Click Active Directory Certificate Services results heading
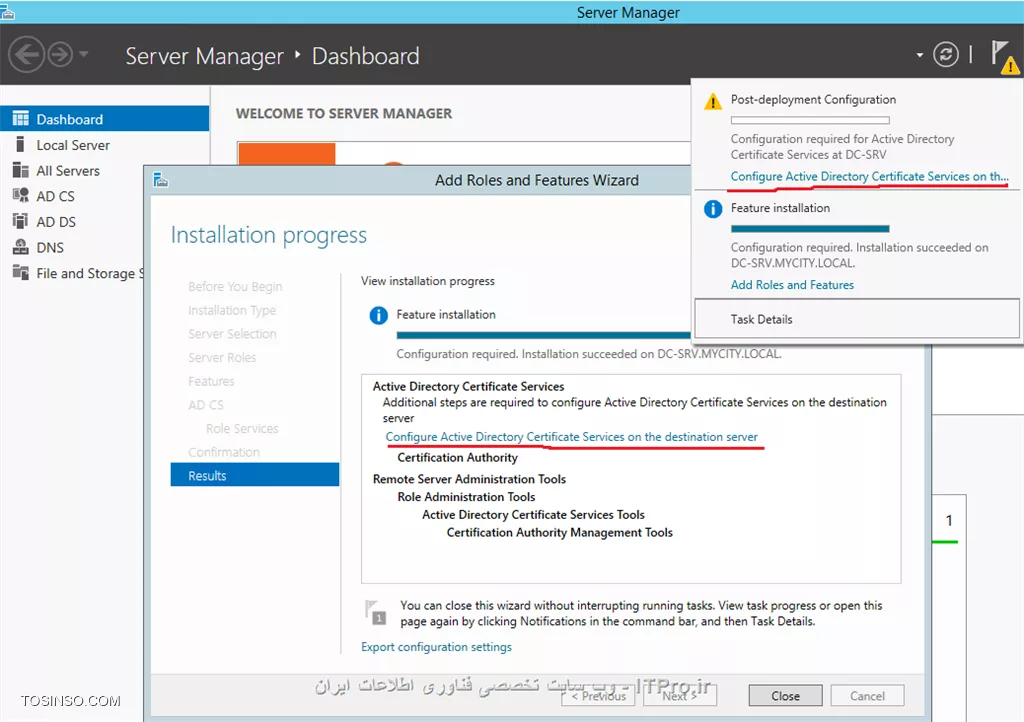Viewport: 1024px width, 722px height. point(468,386)
